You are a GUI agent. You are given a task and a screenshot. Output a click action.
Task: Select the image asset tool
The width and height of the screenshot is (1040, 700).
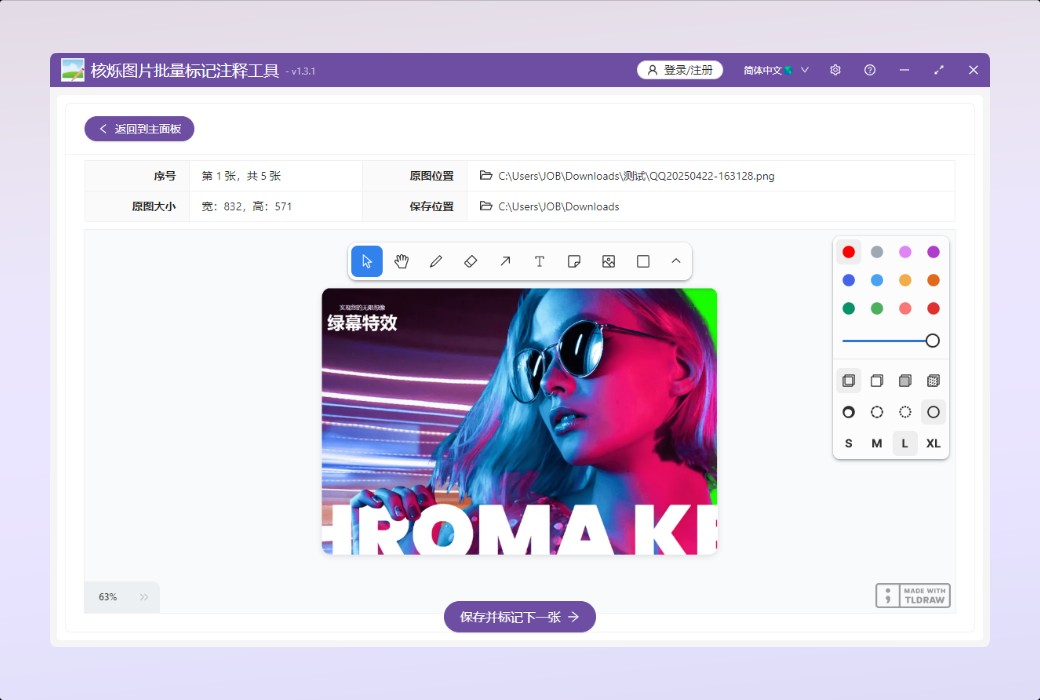(x=608, y=261)
